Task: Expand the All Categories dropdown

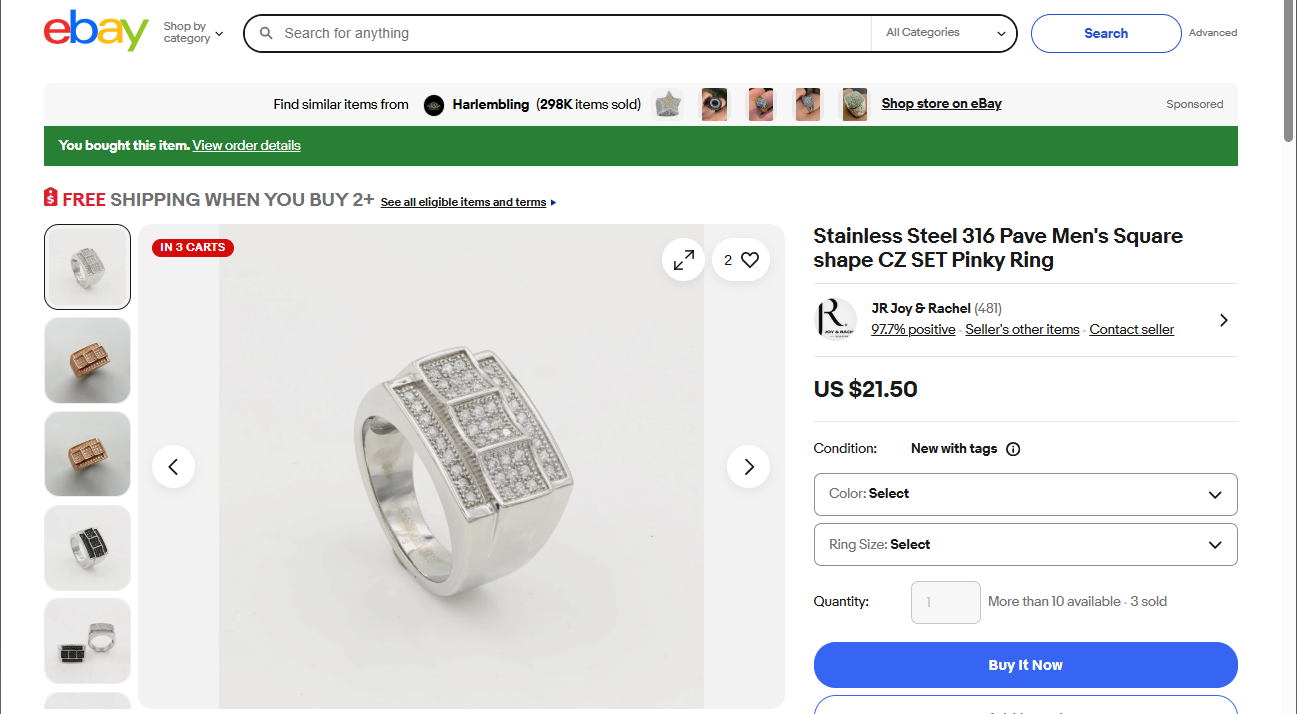Action: tap(944, 33)
